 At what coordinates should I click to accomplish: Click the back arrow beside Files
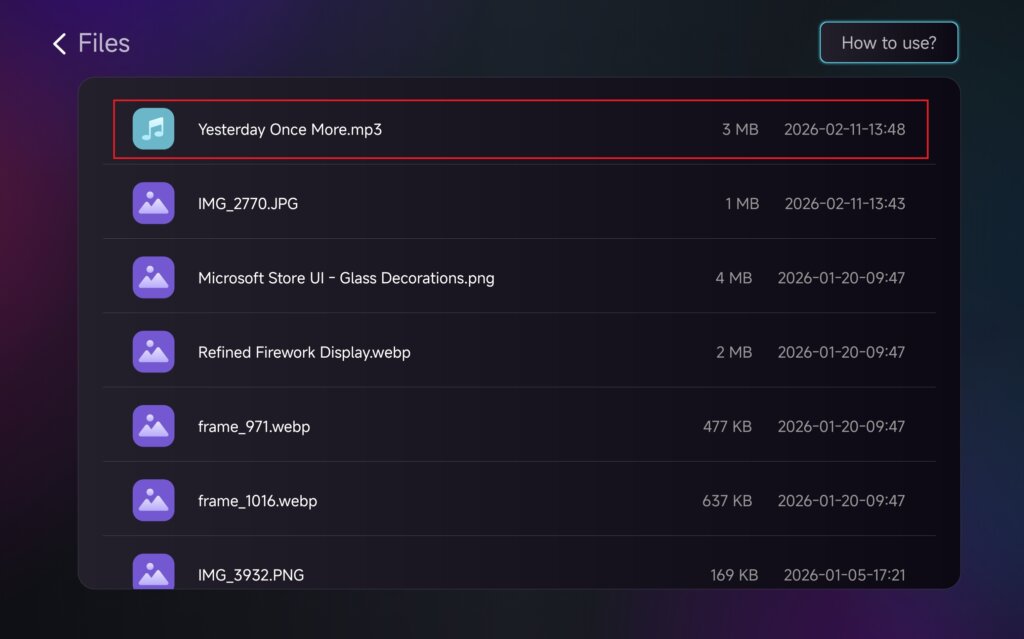point(59,43)
